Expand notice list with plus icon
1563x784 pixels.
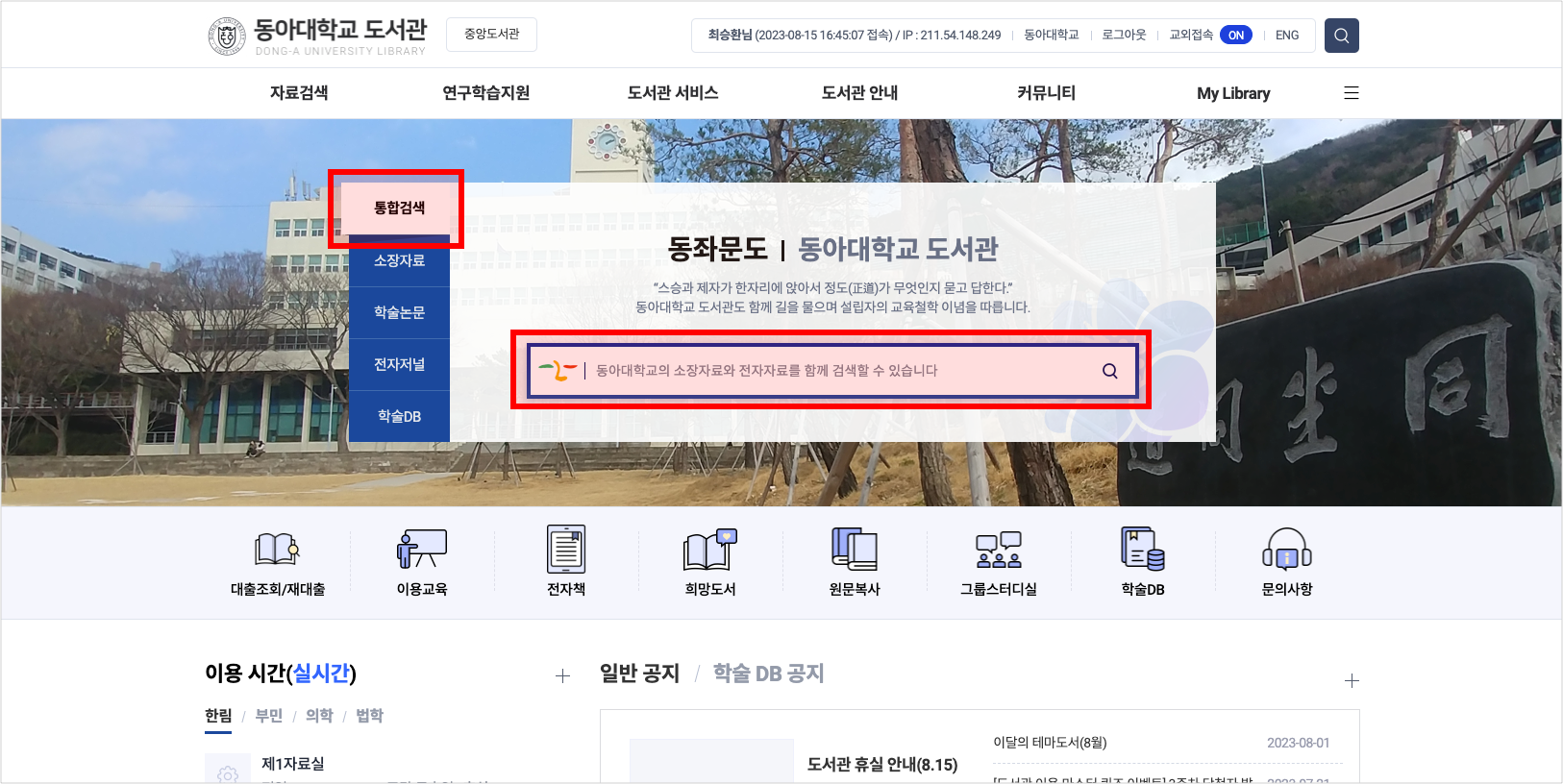pyautogui.click(x=1352, y=681)
